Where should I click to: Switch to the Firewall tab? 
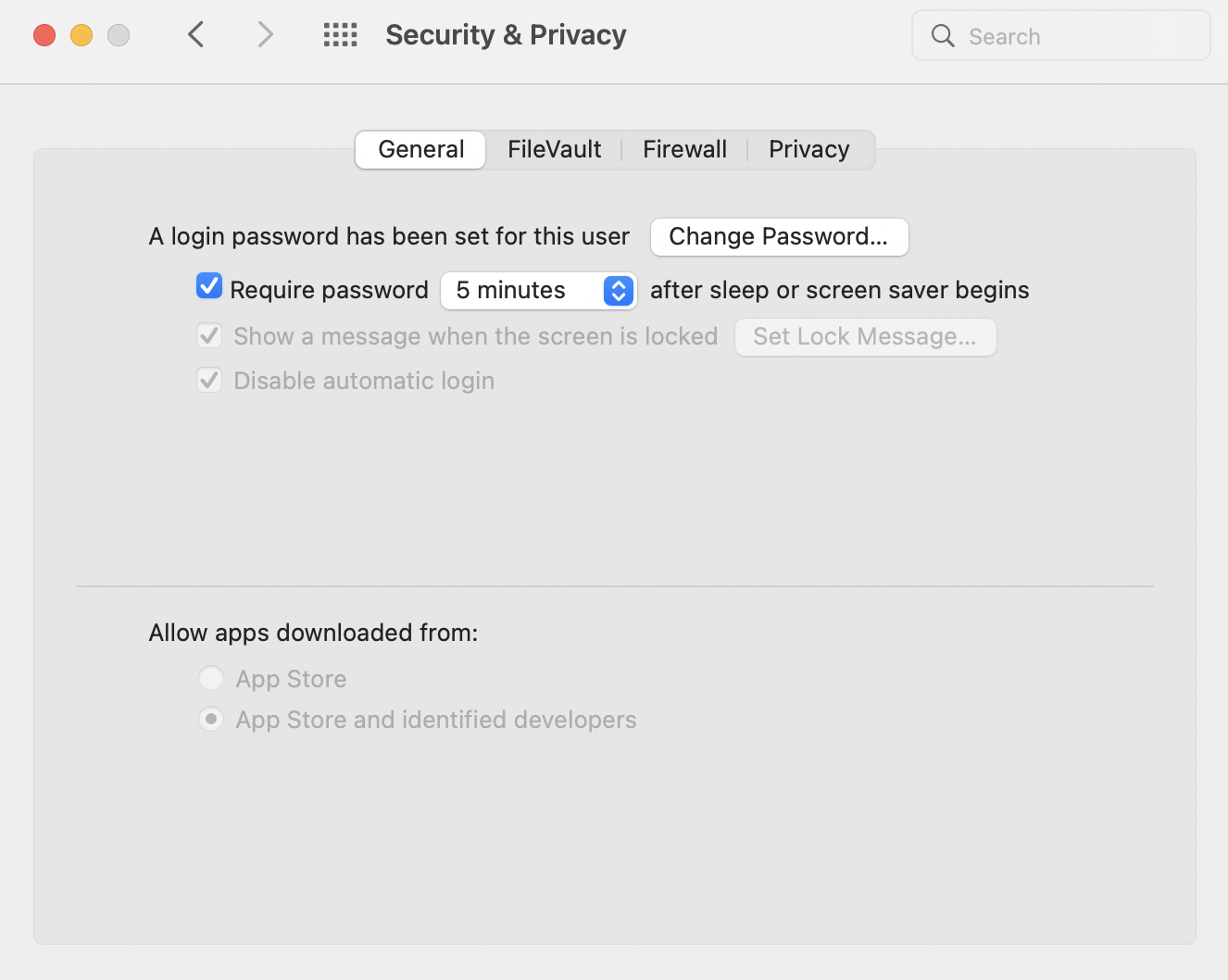[x=684, y=149]
